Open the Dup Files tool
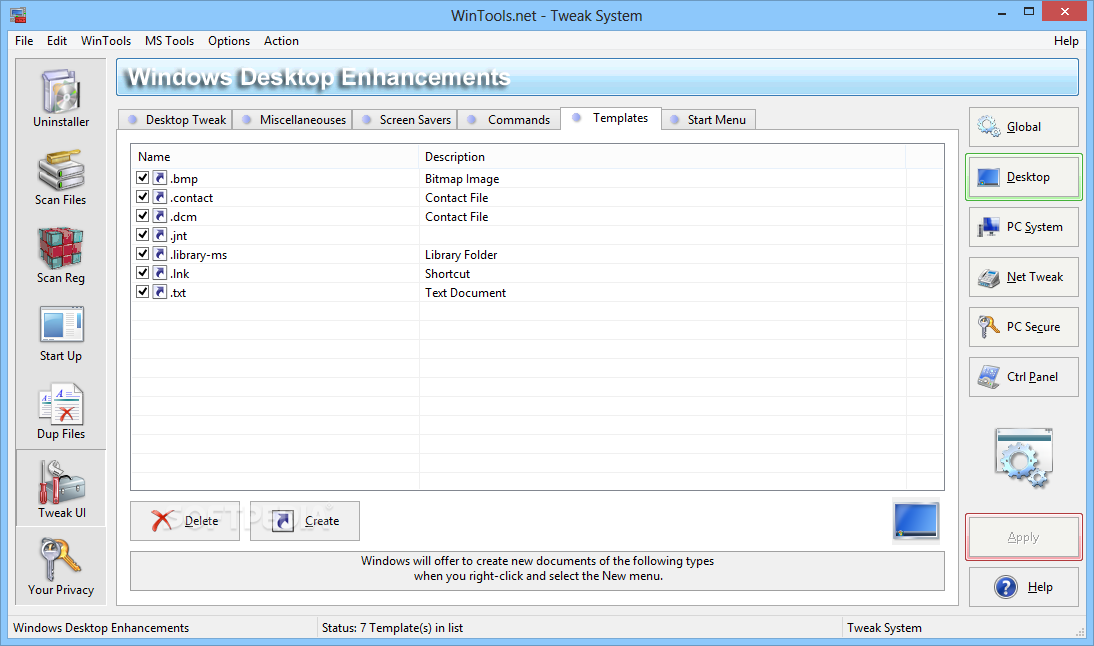Viewport: 1094px width, 646px height. click(x=61, y=411)
